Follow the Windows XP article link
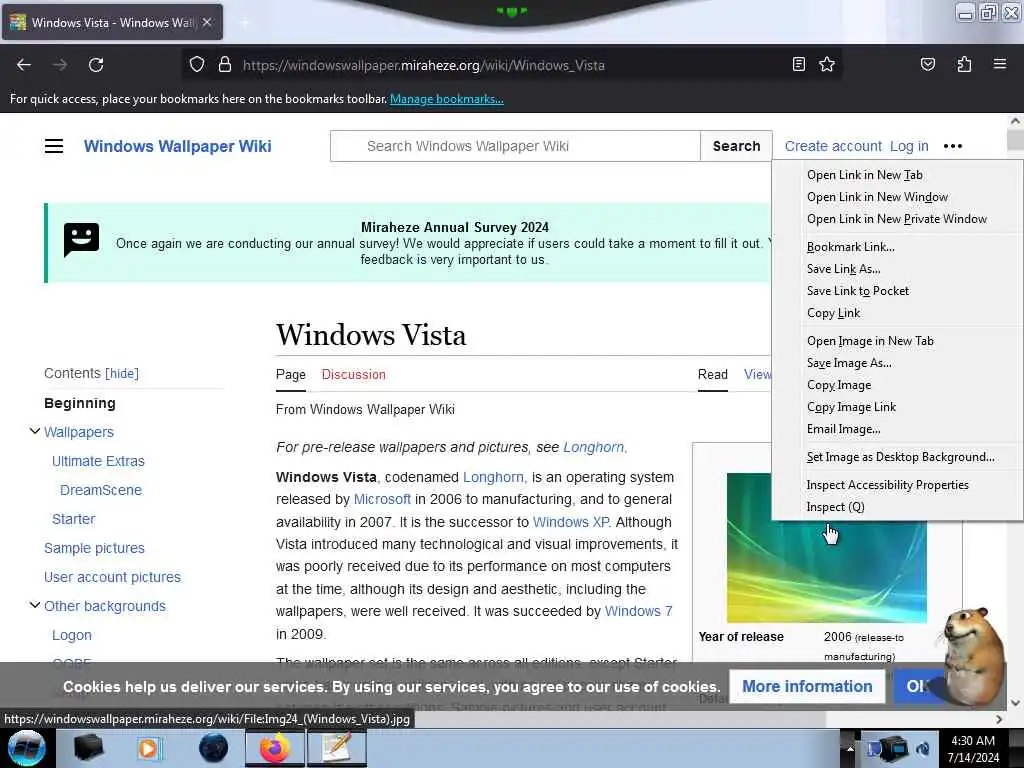1024x768 pixels. [x=571, y=522]
